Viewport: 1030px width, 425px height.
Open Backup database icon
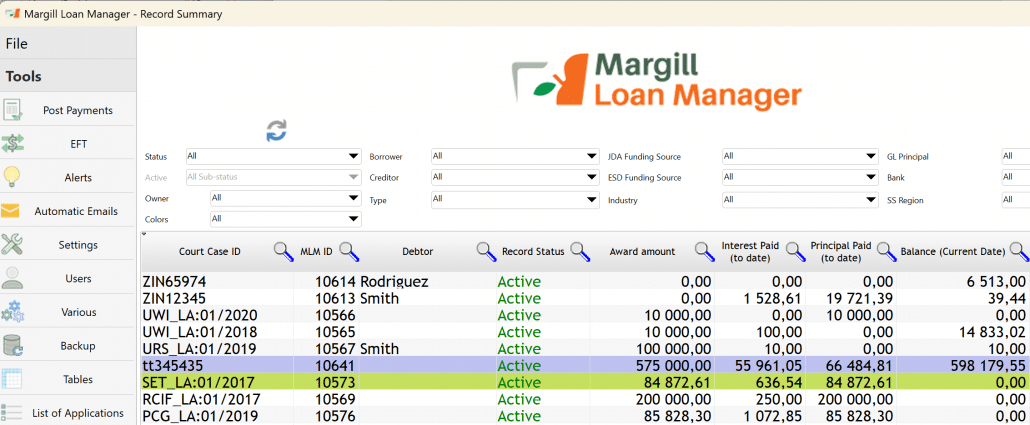click(12, 346)
